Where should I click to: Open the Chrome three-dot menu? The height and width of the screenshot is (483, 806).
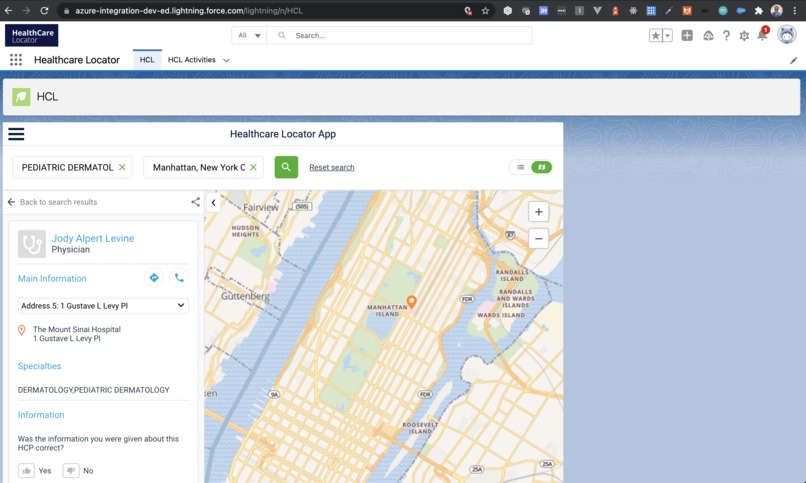click(795, 10)
